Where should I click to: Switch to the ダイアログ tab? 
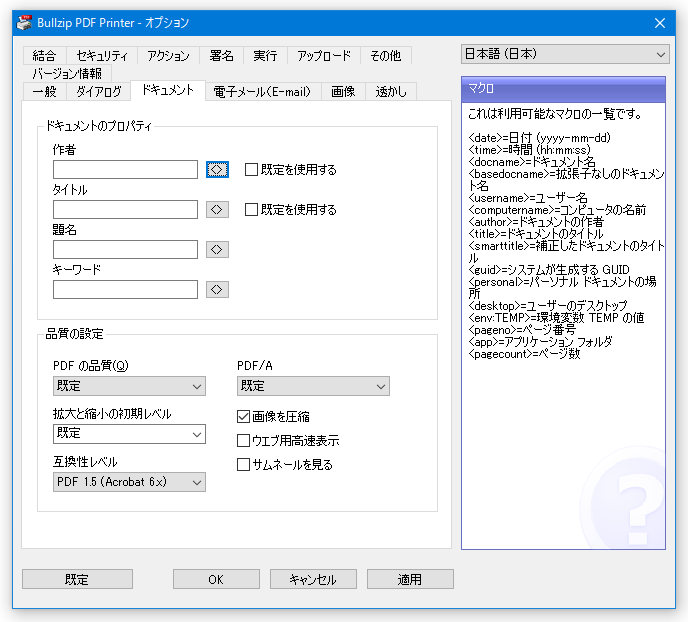coord(99,91)
